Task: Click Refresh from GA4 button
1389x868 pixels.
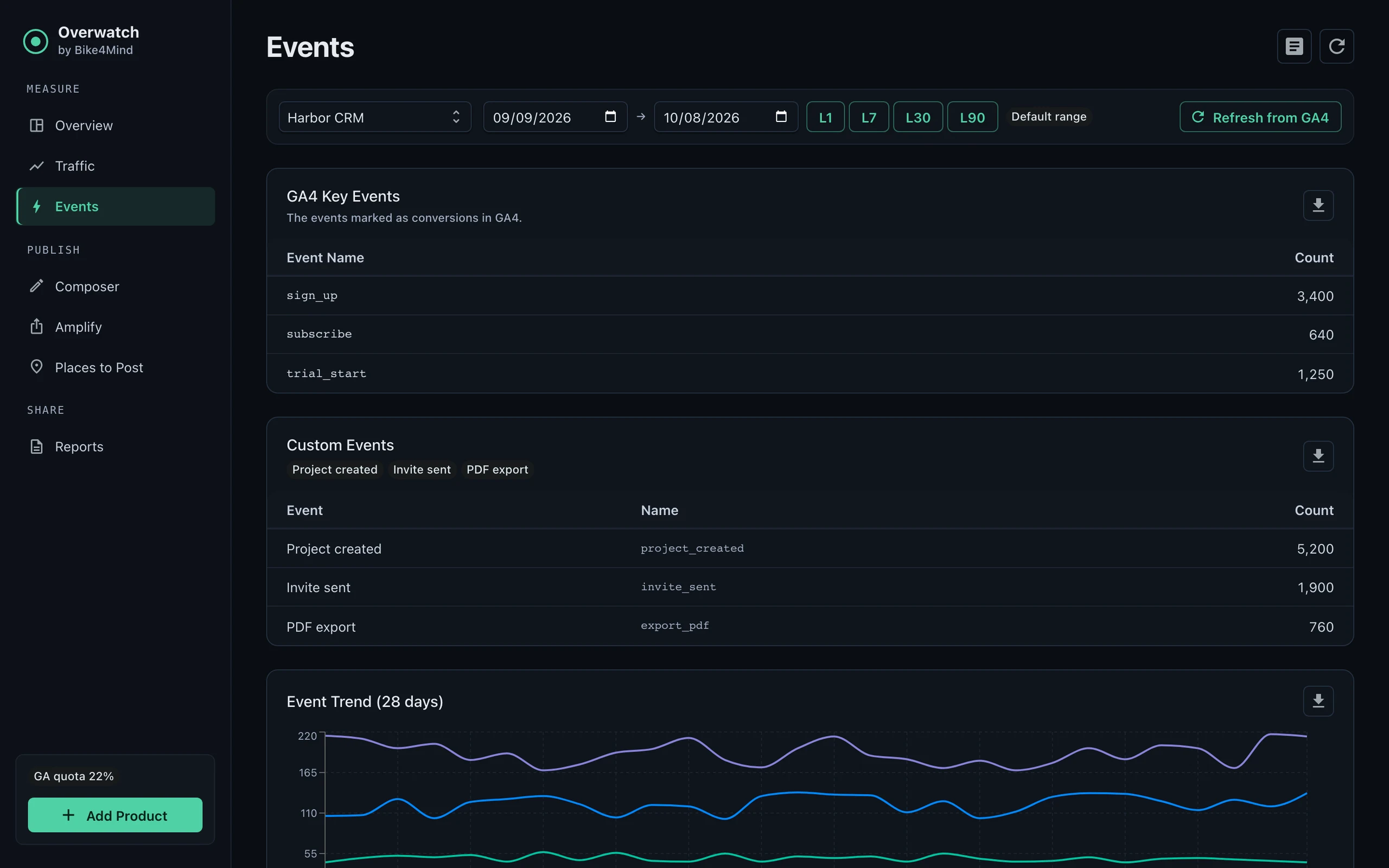Action: coord(1260,117)
